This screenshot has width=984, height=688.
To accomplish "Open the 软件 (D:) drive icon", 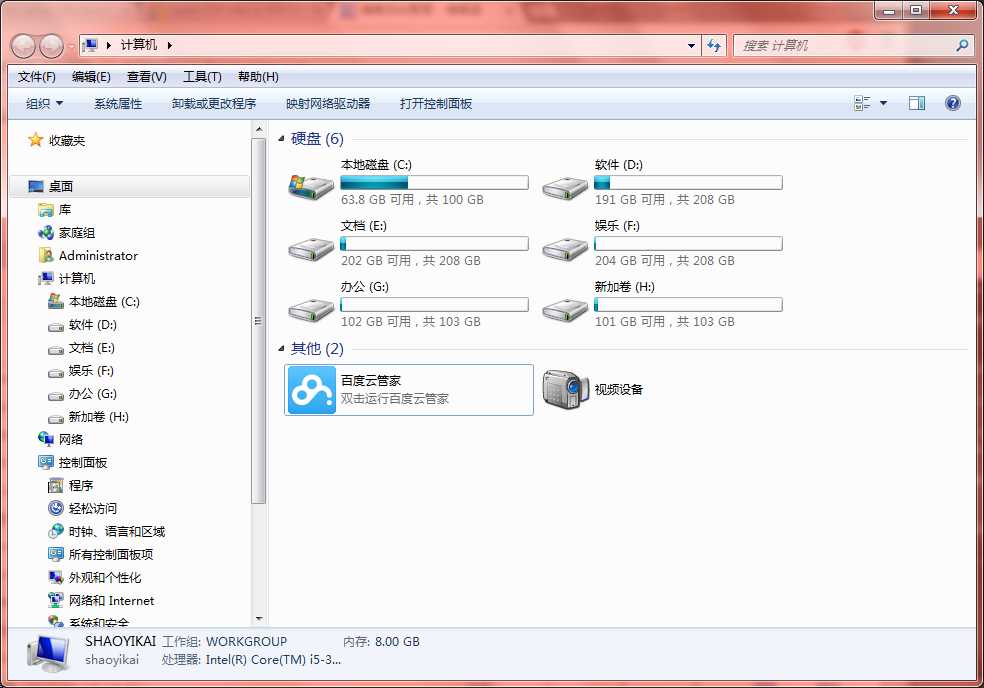I will [565, 187].
